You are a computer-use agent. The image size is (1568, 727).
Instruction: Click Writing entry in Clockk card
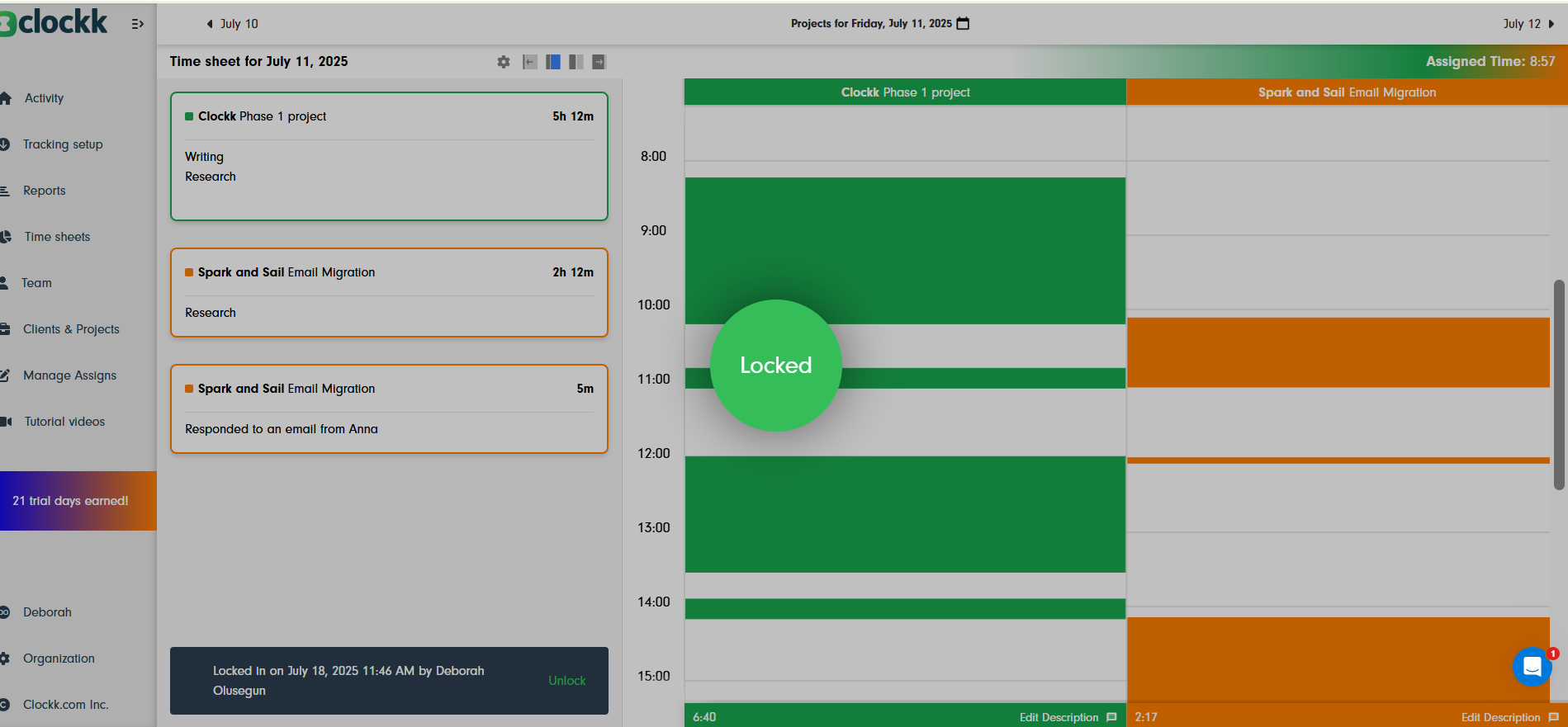204,157
